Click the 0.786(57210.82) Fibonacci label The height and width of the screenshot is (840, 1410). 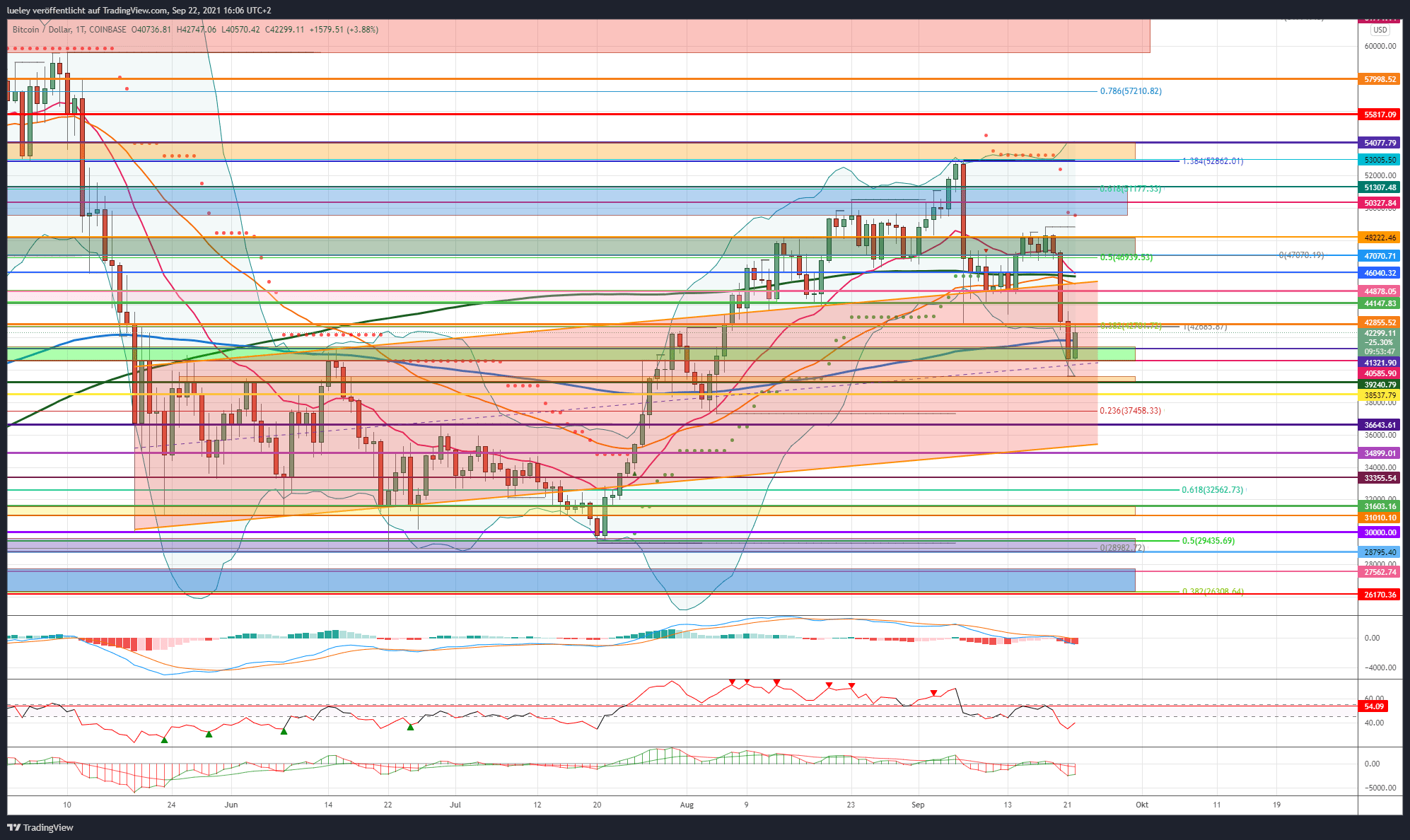pos(1130,91)
